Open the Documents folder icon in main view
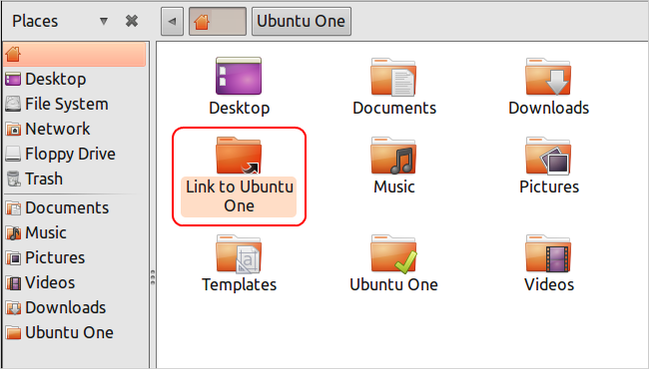Screen dimensions: 649x369 tap(393, 77)
